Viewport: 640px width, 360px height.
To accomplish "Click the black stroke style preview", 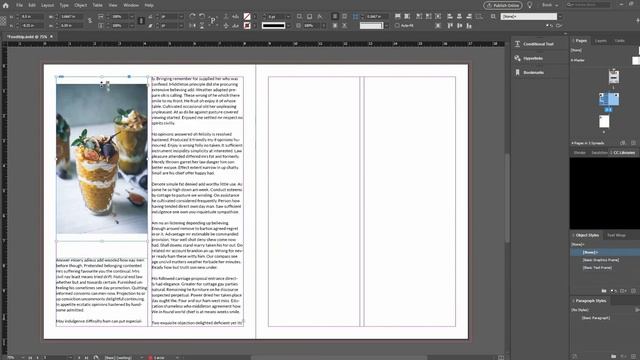I will 273,25.
